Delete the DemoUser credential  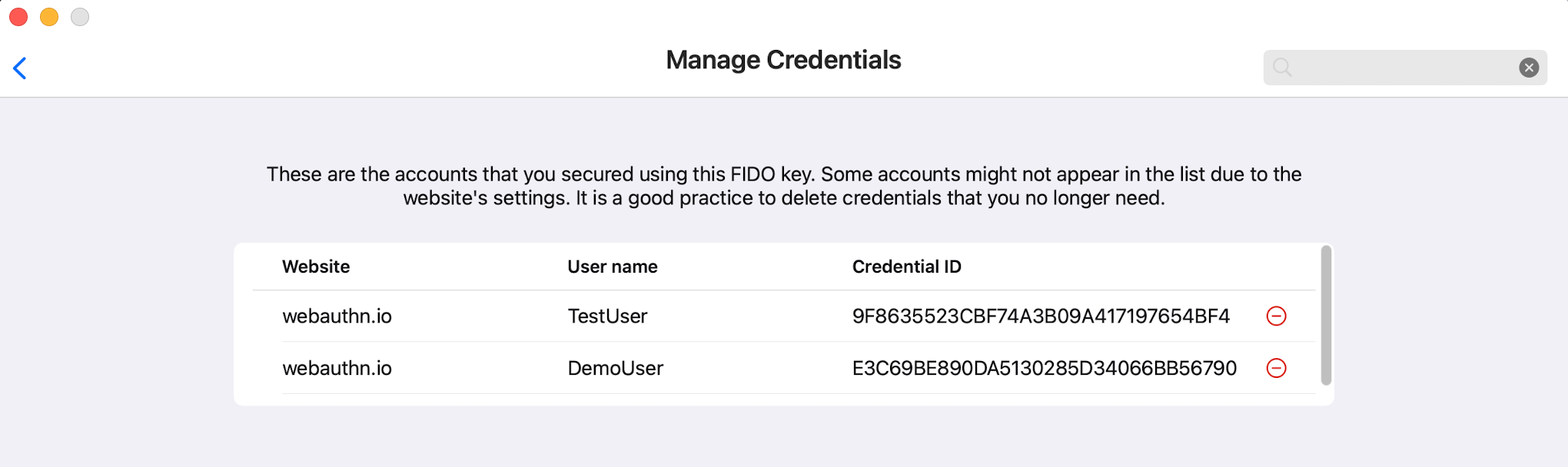1276,368
